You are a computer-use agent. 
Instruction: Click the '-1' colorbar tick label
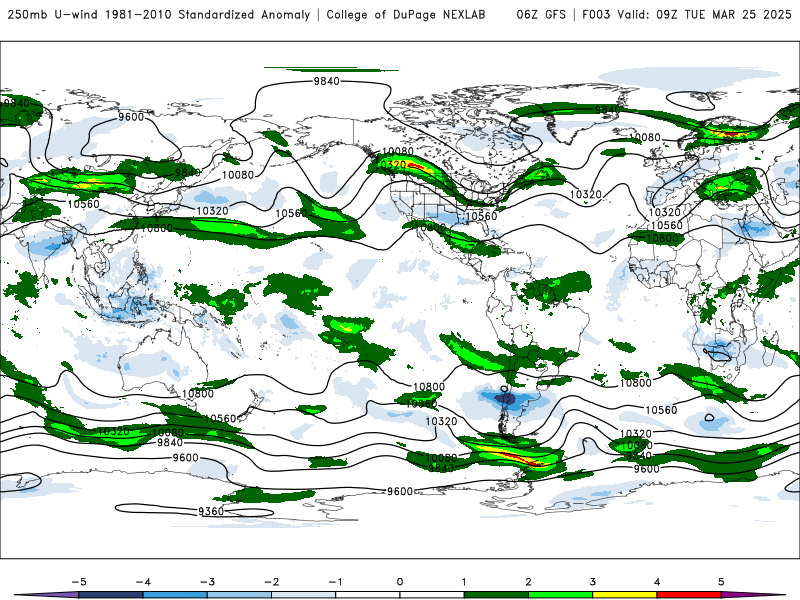click(335, 582)
